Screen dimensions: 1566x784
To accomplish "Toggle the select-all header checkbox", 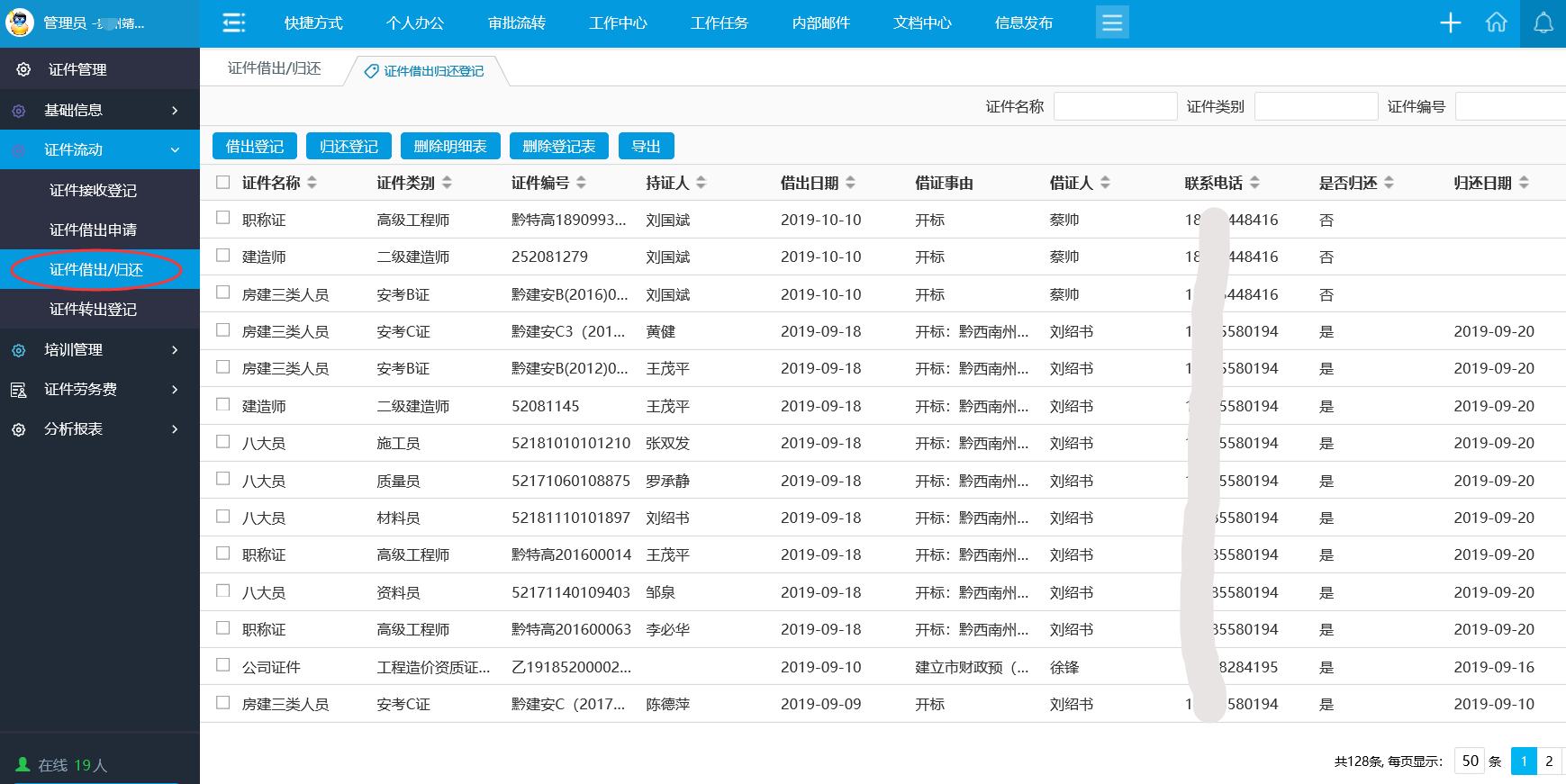I will [x=223, y=182].
